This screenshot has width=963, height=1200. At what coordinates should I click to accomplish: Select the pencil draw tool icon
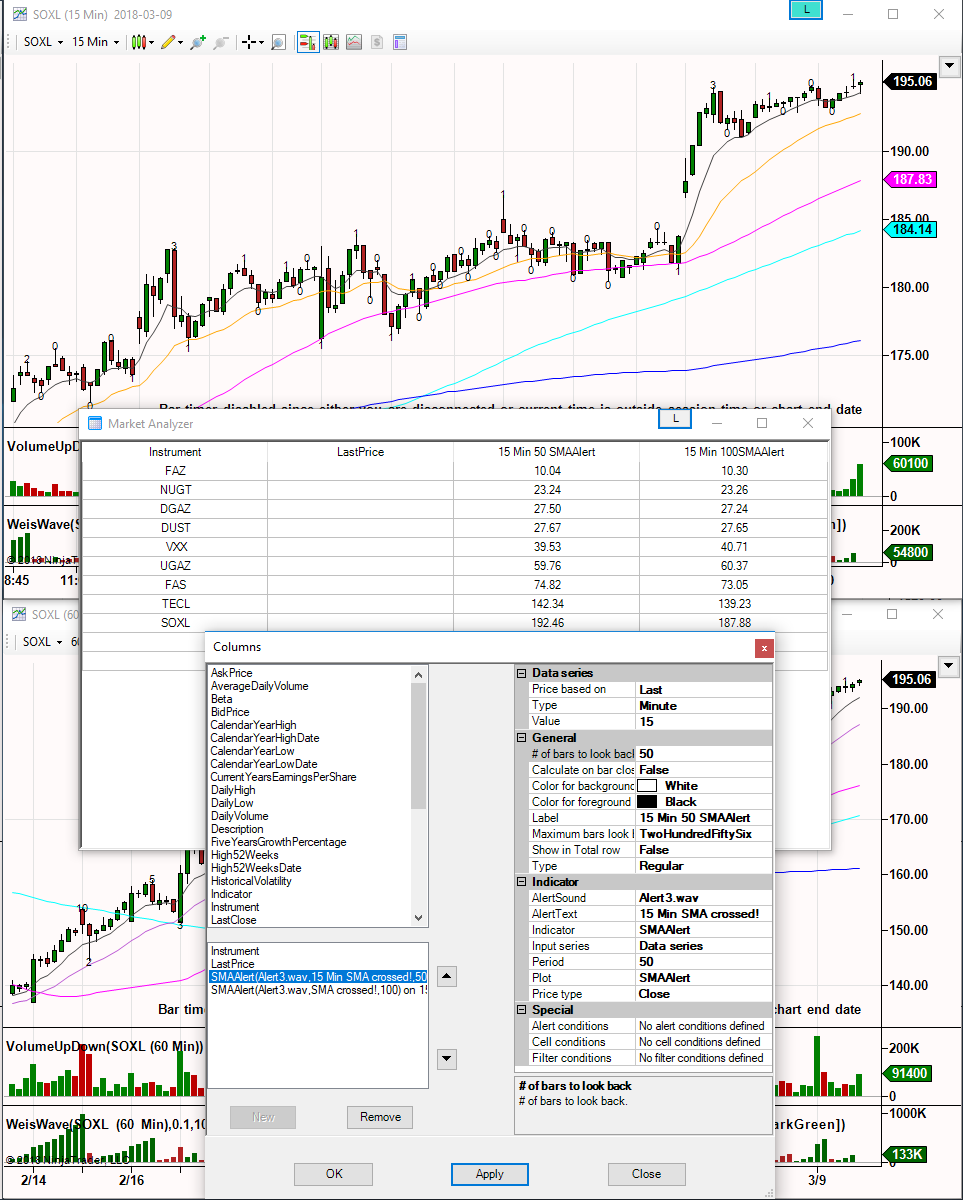tap(169, 42)
